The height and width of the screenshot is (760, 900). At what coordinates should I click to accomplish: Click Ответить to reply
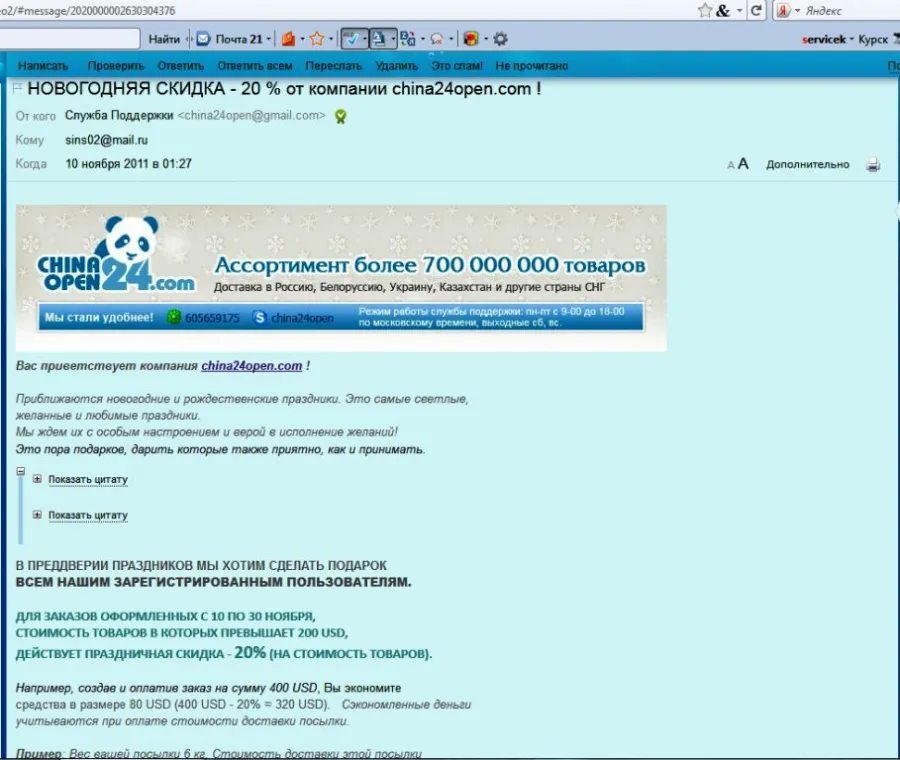[x=181, y=66]
